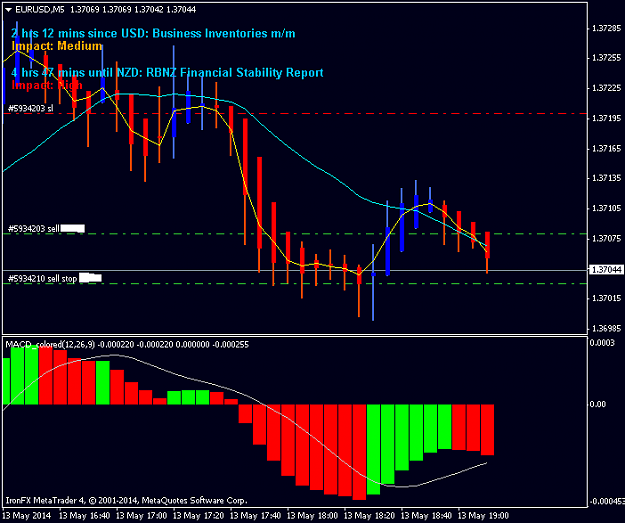Click the MACD_colored(12,26,9) indicator label

point(50,344)
